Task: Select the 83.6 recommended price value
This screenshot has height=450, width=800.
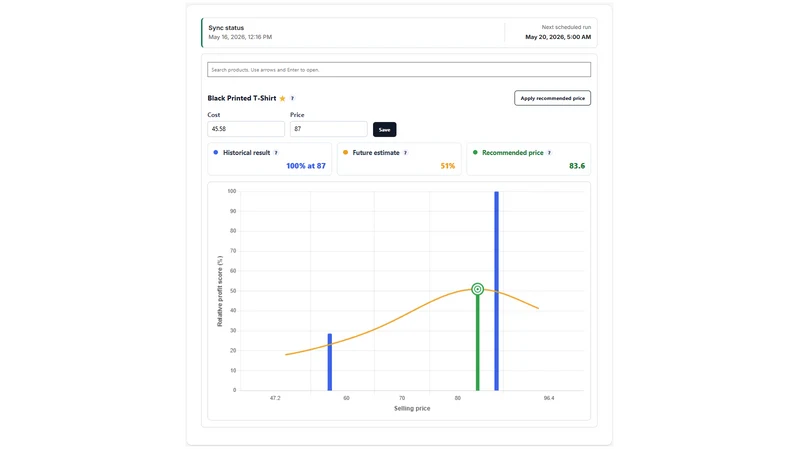Action: coord(577,166)
